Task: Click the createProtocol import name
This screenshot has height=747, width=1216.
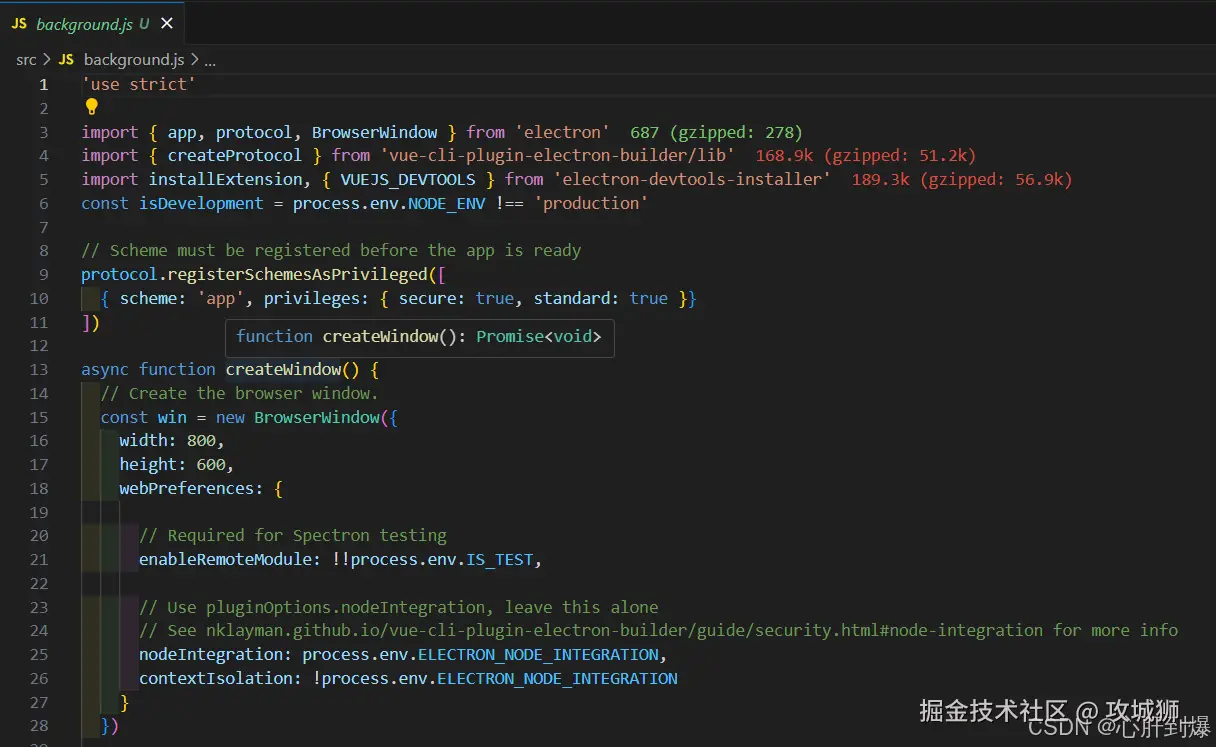Action: coord(234,156)
